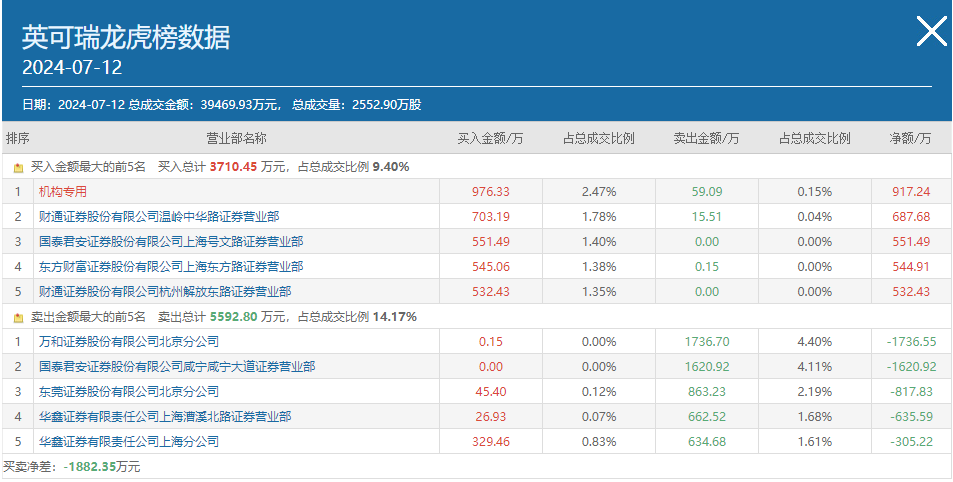The height and width of the screenshot is (482, 953).
Task: Select sell amount 59.09
Action: tap(707, 191)
